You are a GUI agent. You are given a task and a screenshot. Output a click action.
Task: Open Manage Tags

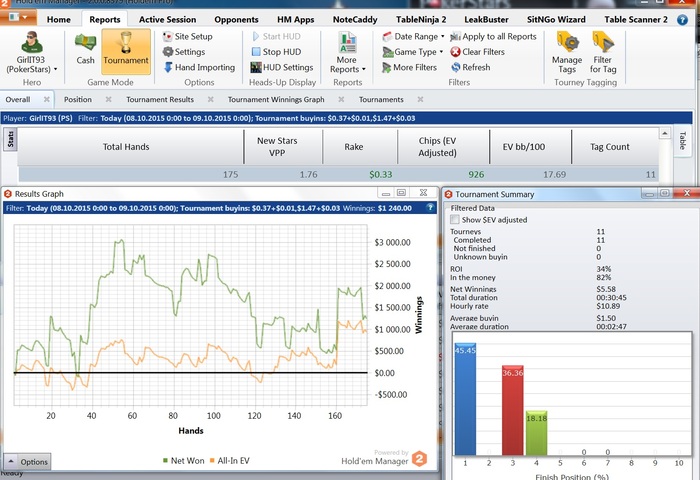click(567, 53)
